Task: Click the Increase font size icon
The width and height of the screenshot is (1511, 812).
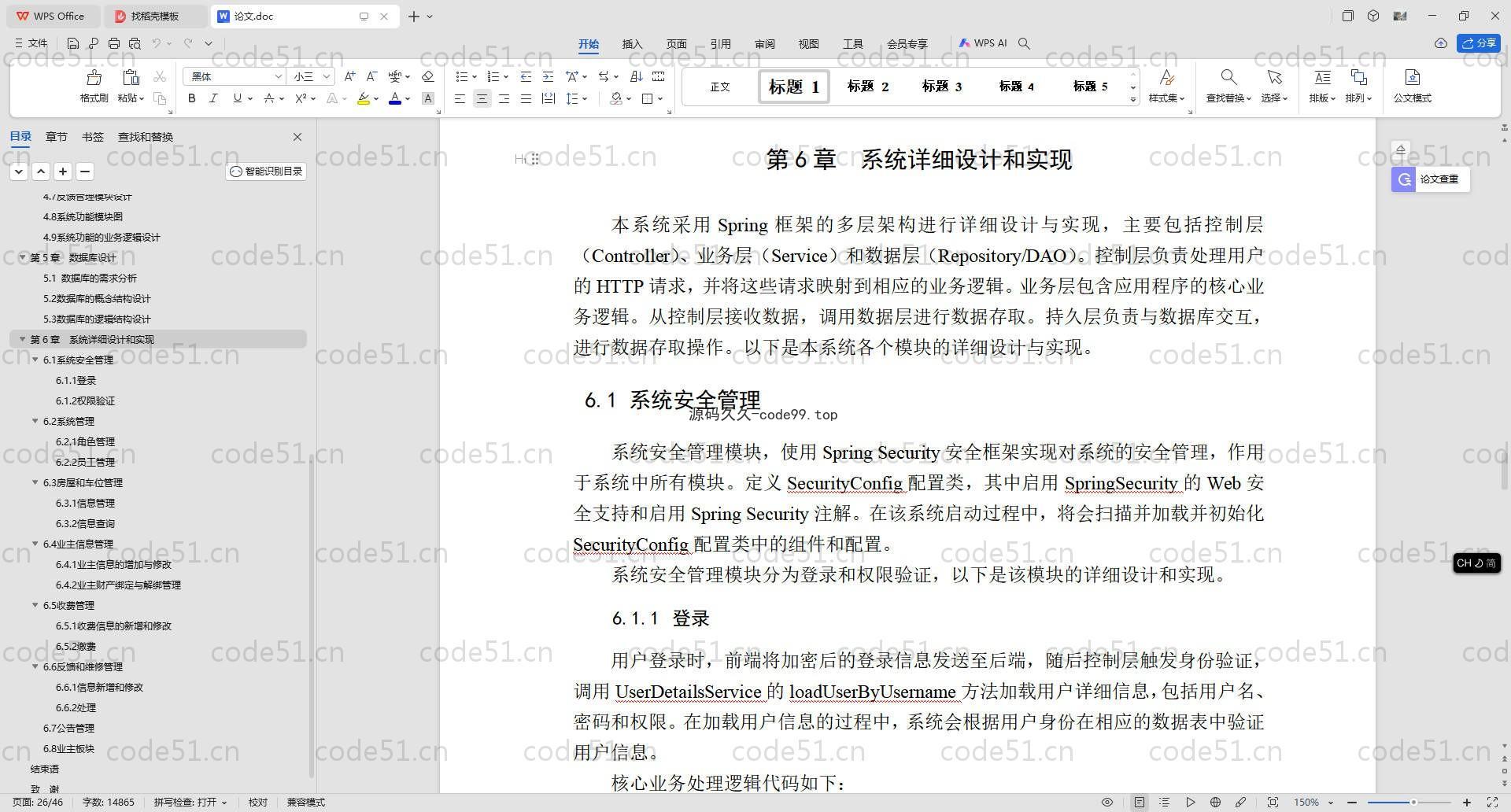Action: (350, 76)
